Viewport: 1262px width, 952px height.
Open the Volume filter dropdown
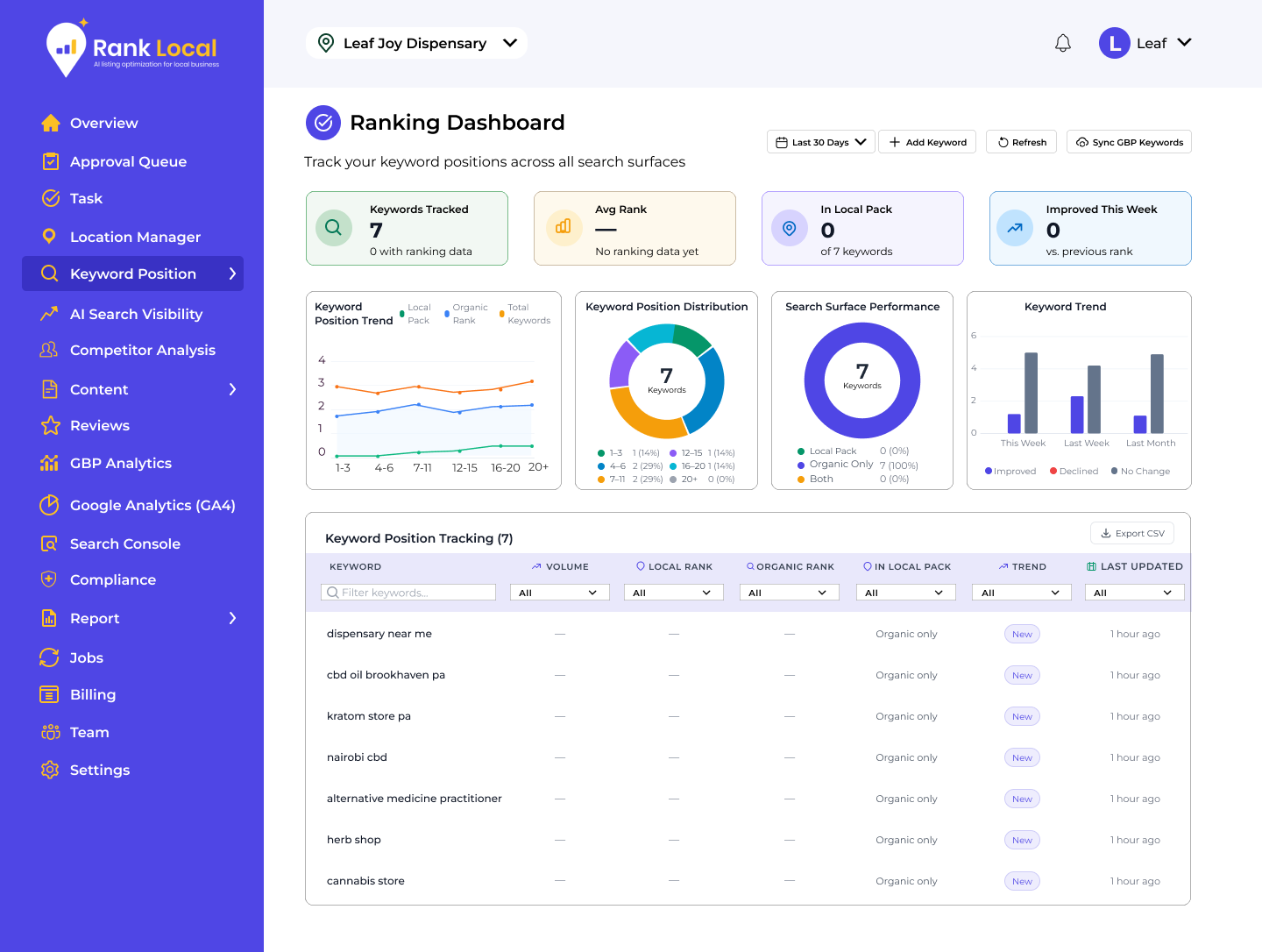pos(560,593)
